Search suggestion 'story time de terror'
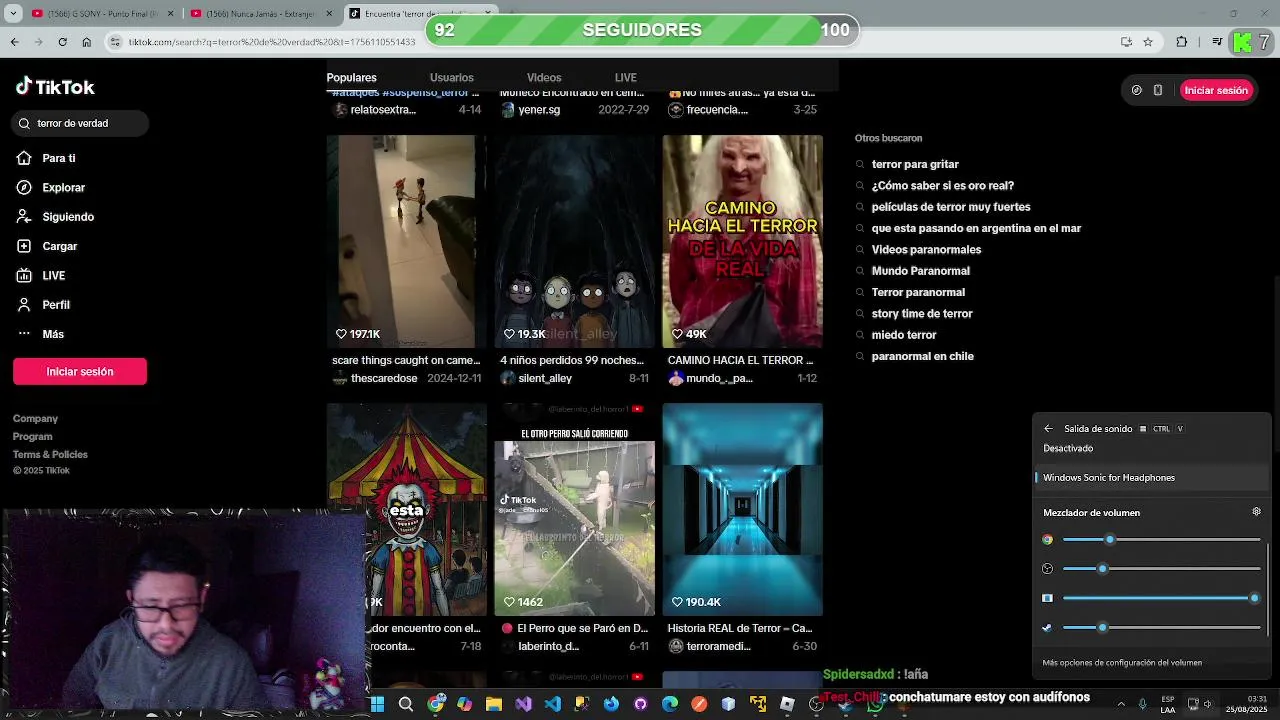The width and height of the screenshot is (1280, 720). [922, 314]
